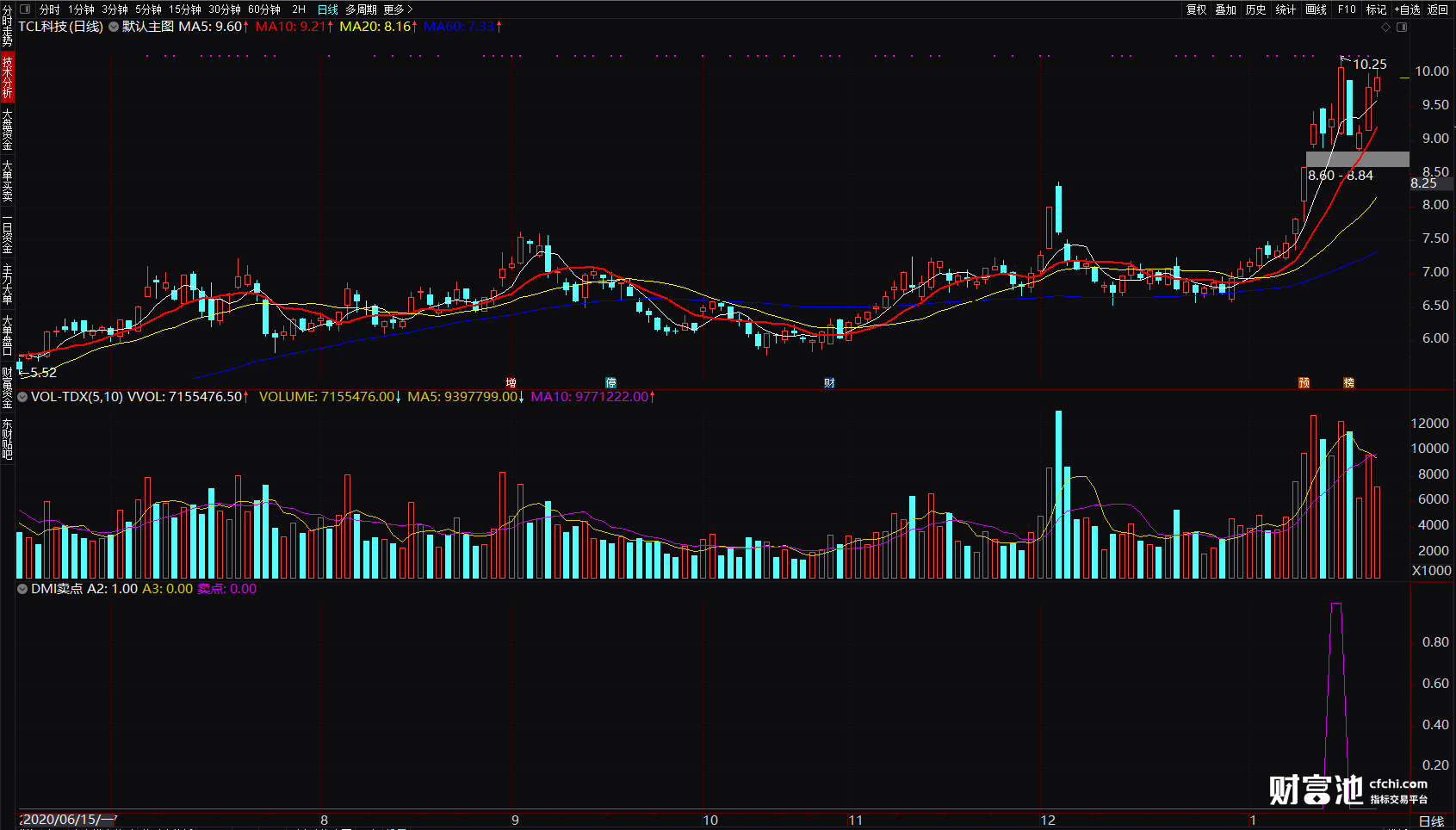Click the 卖点: 0.00 value
This screenshot has width=1456, height=830.
tap(227, 589)
